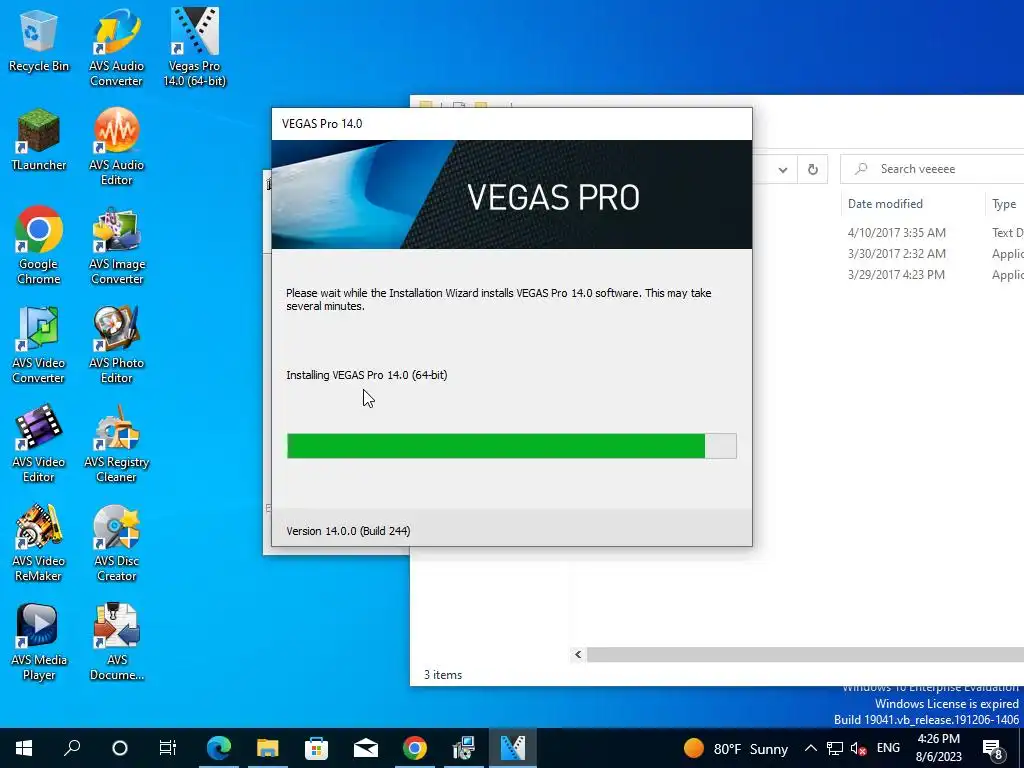Open the Recycle Bin desktop icon

pos(39,42)
